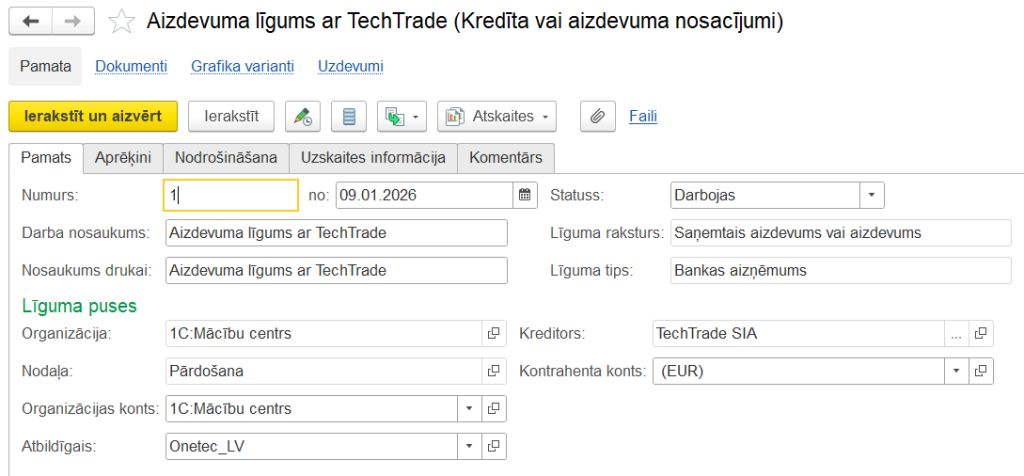Viewport: 1024px width, 476px height.
Task: Open the Atskaites reports menu
Action: [498, 117]
